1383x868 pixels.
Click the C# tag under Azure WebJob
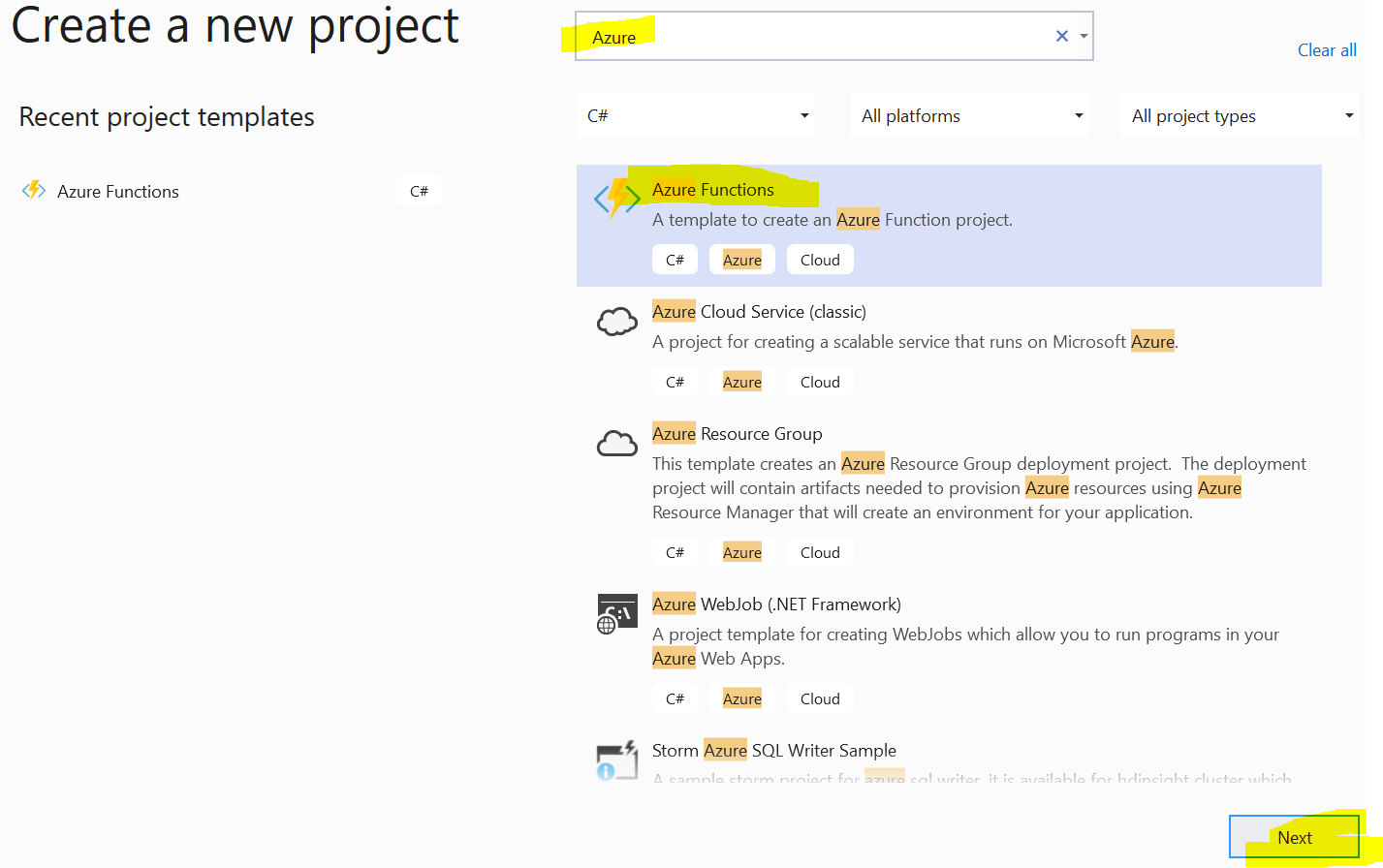pos(675,698)
